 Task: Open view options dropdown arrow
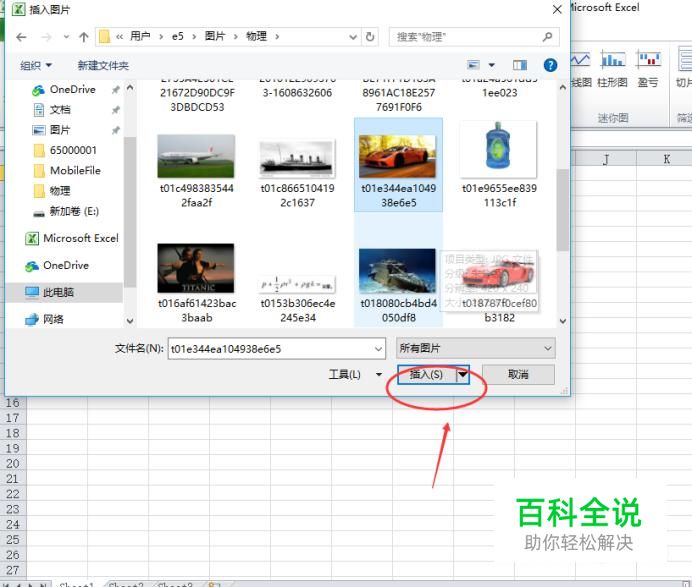pyautogui.click(x=492, y=65)
